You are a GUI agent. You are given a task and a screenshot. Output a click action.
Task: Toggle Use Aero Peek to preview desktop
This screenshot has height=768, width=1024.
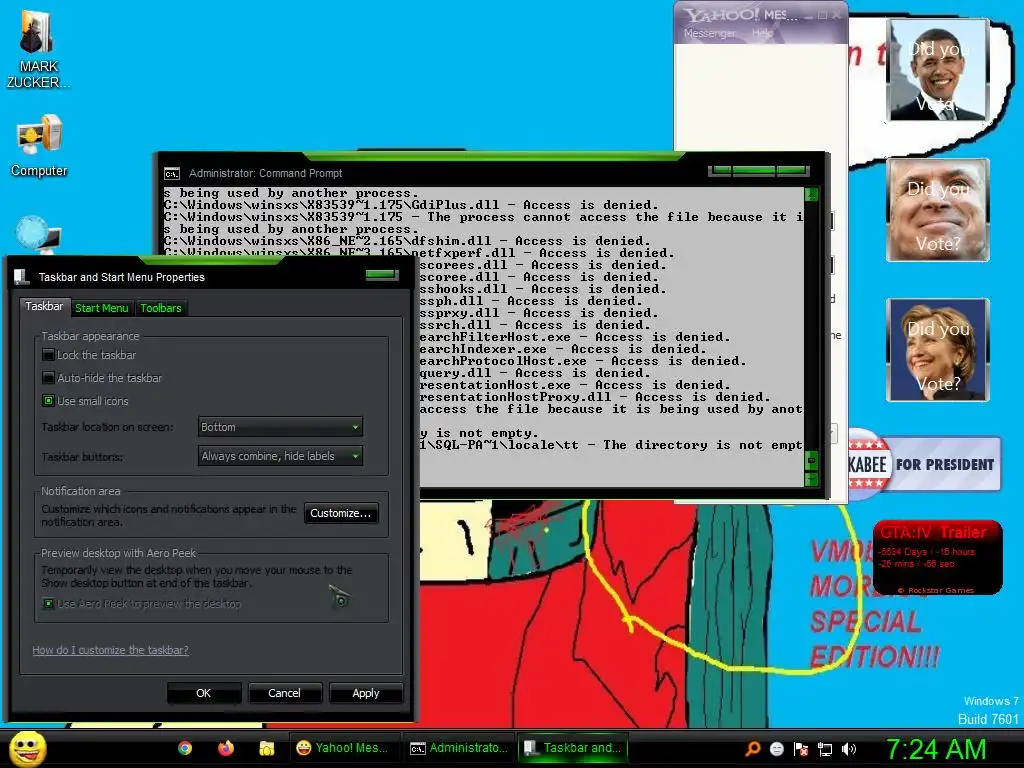48,604
